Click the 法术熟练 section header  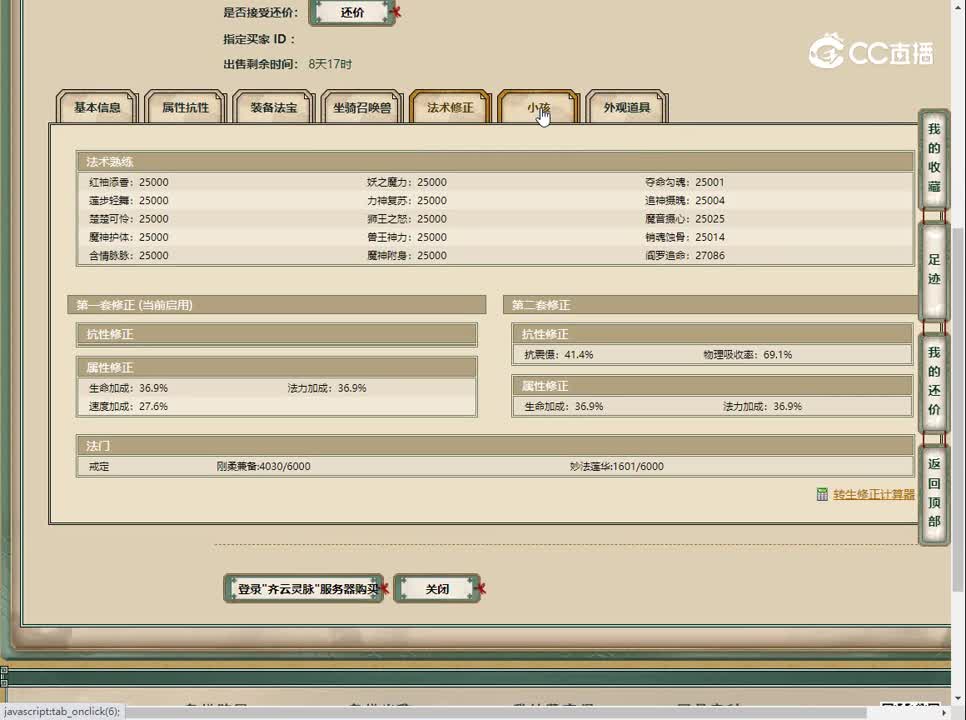click(x=494, y=162)
